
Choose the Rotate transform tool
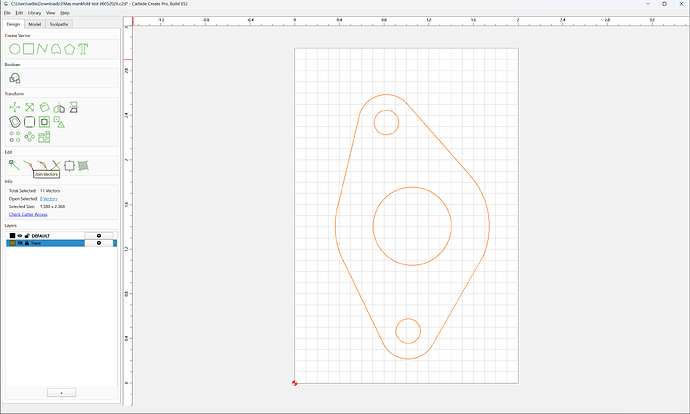click(x=44, y=107)
